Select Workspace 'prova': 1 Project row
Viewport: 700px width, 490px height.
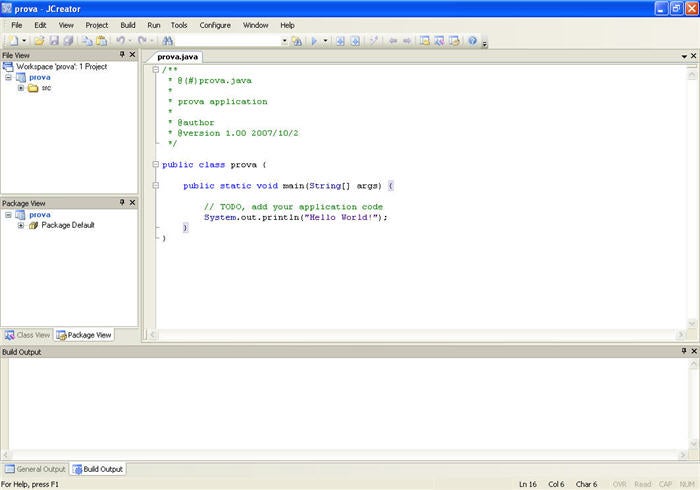pyautogui.click(x=55, y=66)
